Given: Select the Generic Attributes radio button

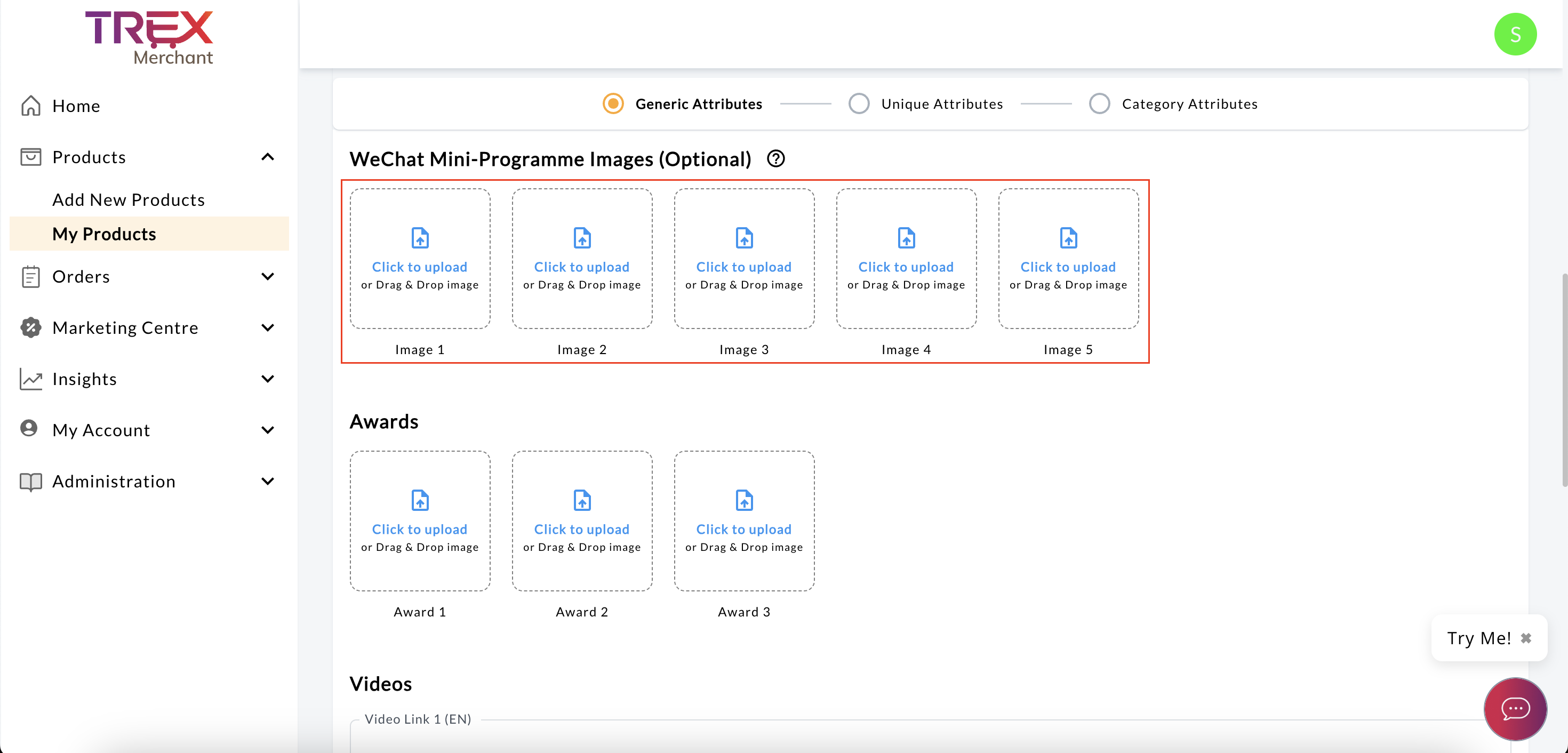Looking at the screenshot, I should [613, 104].
